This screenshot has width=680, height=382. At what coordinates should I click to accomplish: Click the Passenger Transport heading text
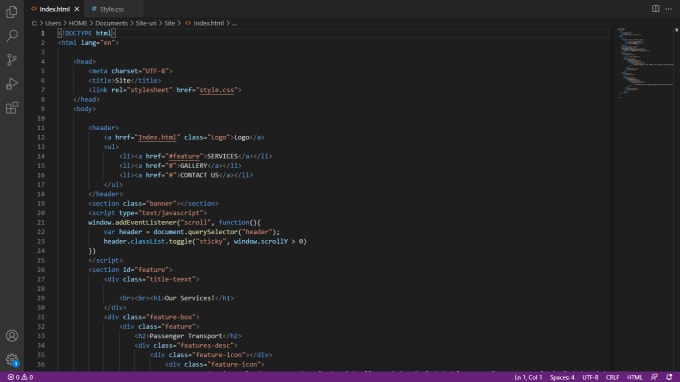(186, 336)
